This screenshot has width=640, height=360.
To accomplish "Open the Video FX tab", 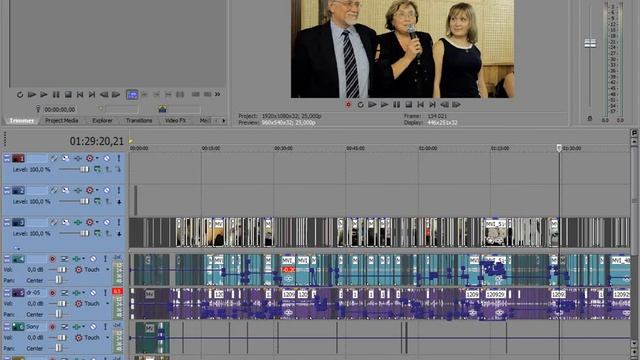I will [175, 121].
